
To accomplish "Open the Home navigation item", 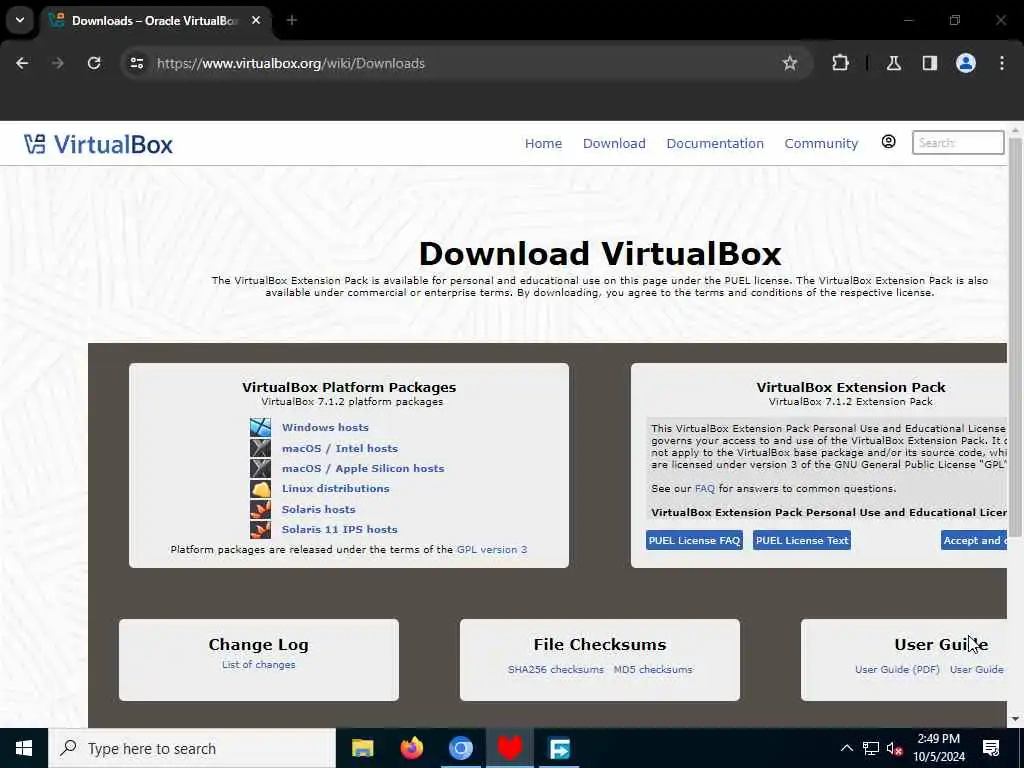I will click(x=543, y=143).
